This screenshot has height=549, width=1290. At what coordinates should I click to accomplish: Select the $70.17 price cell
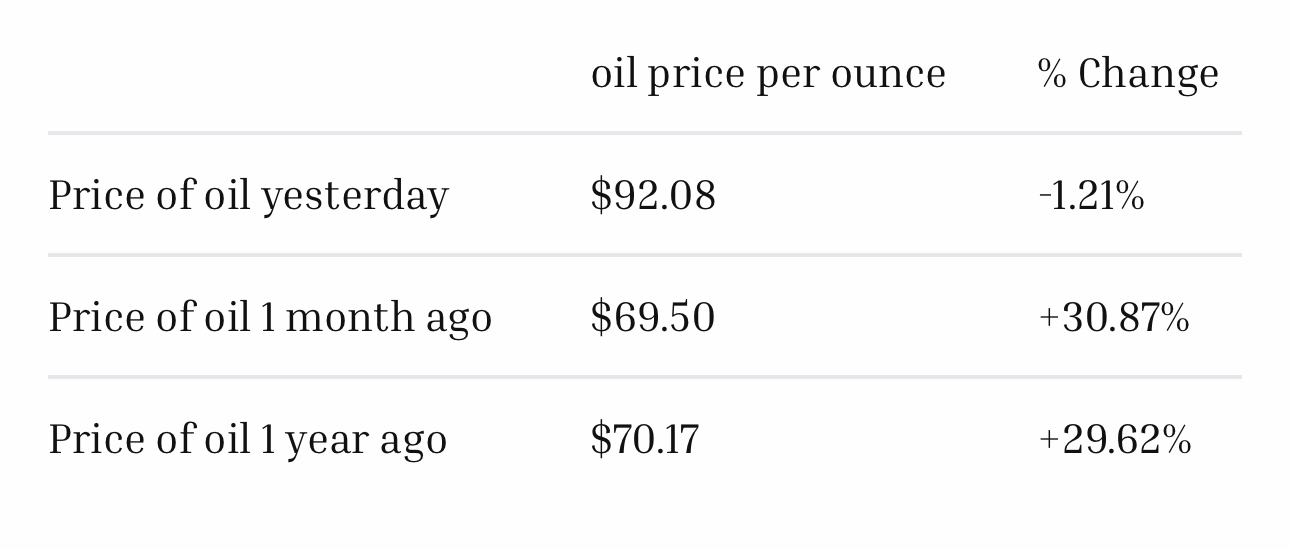[x=645, y=439]
